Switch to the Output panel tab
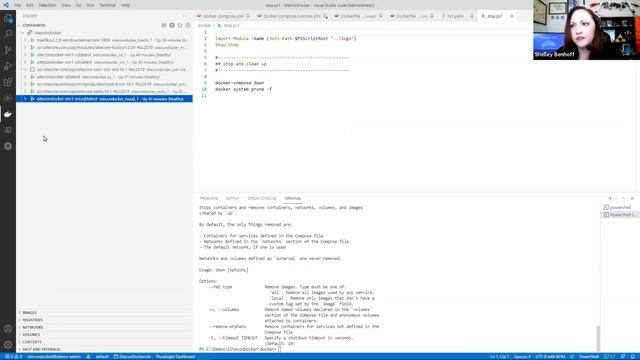Viewport: 640px width, 360px height. pyautogui.click(x=233, y=198)
